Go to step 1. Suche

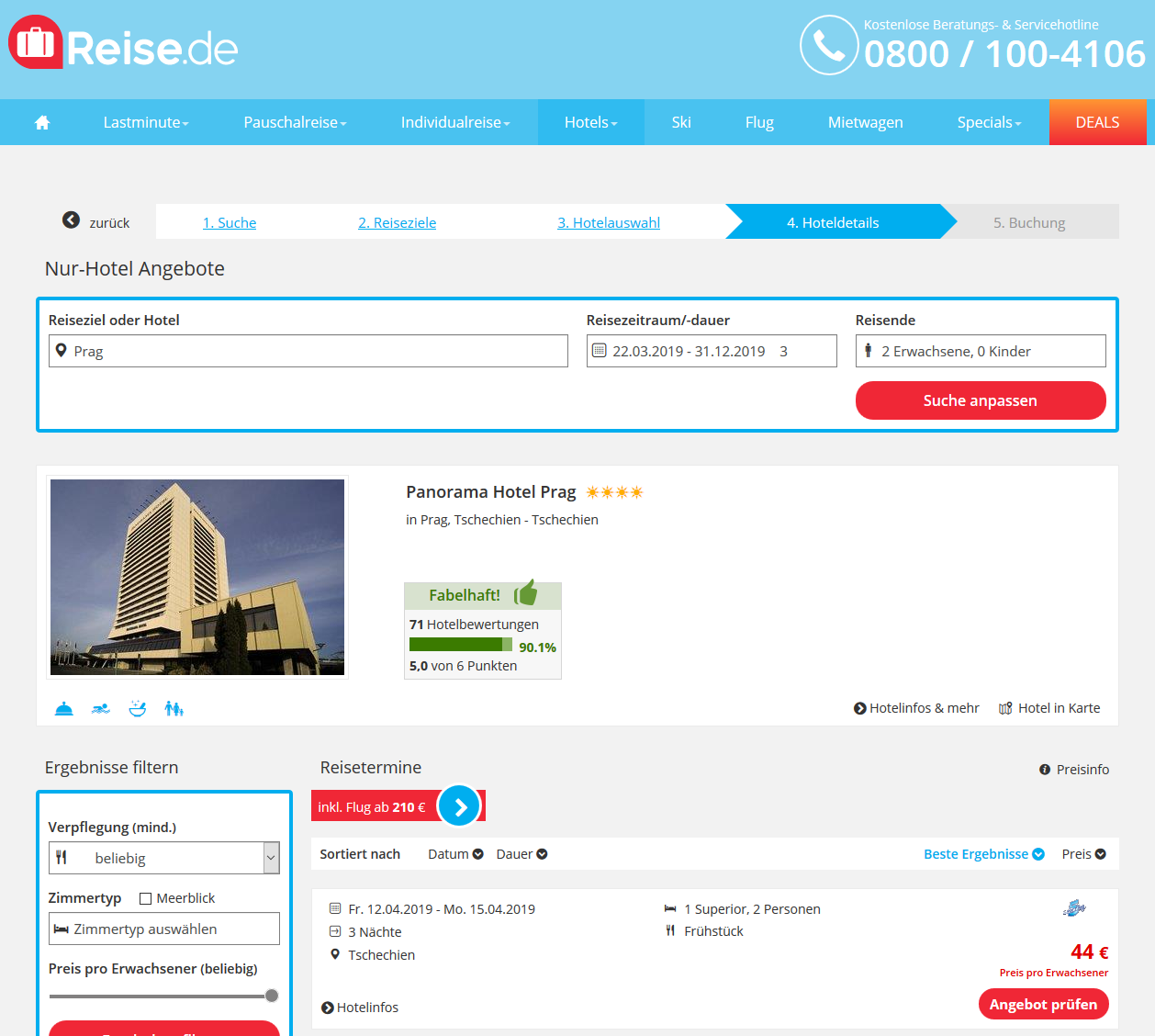click(230, 222)
